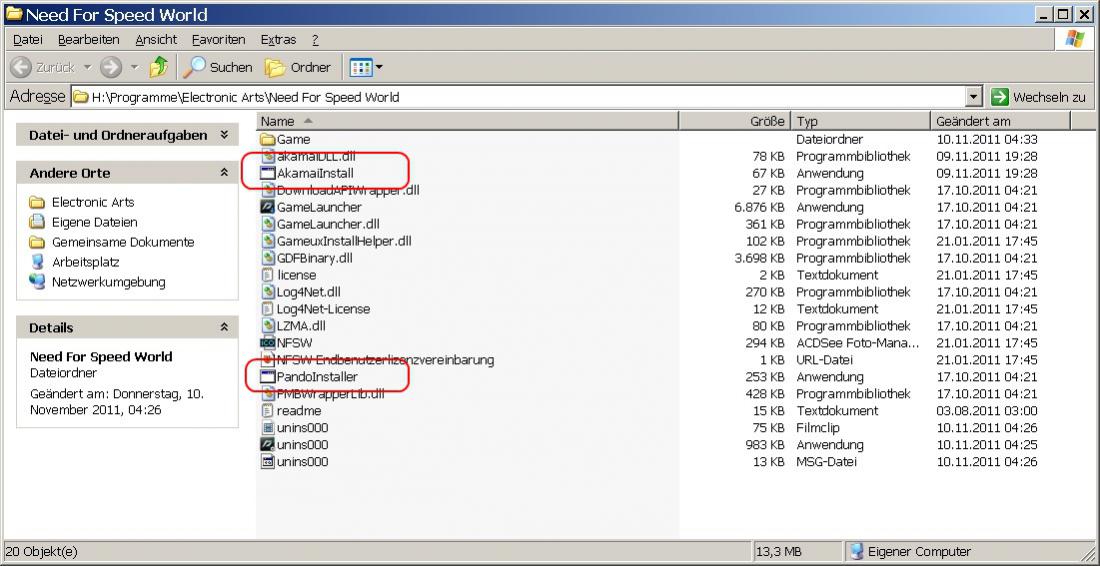1100x566 pixels.
Task: Sort by Geändert am column header
Action: tap(1000, 121)
